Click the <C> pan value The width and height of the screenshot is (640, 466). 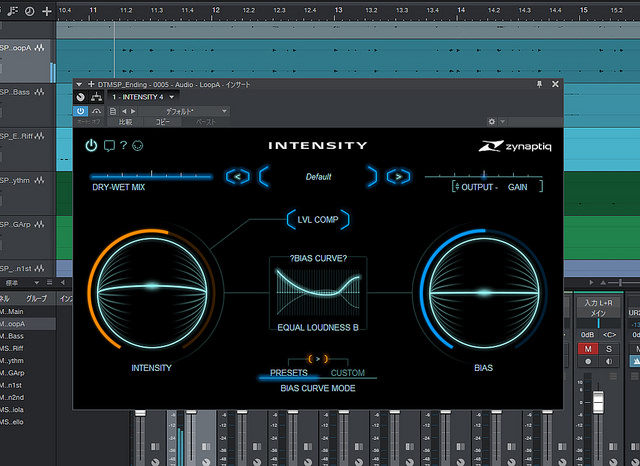[x=609, y=335]
